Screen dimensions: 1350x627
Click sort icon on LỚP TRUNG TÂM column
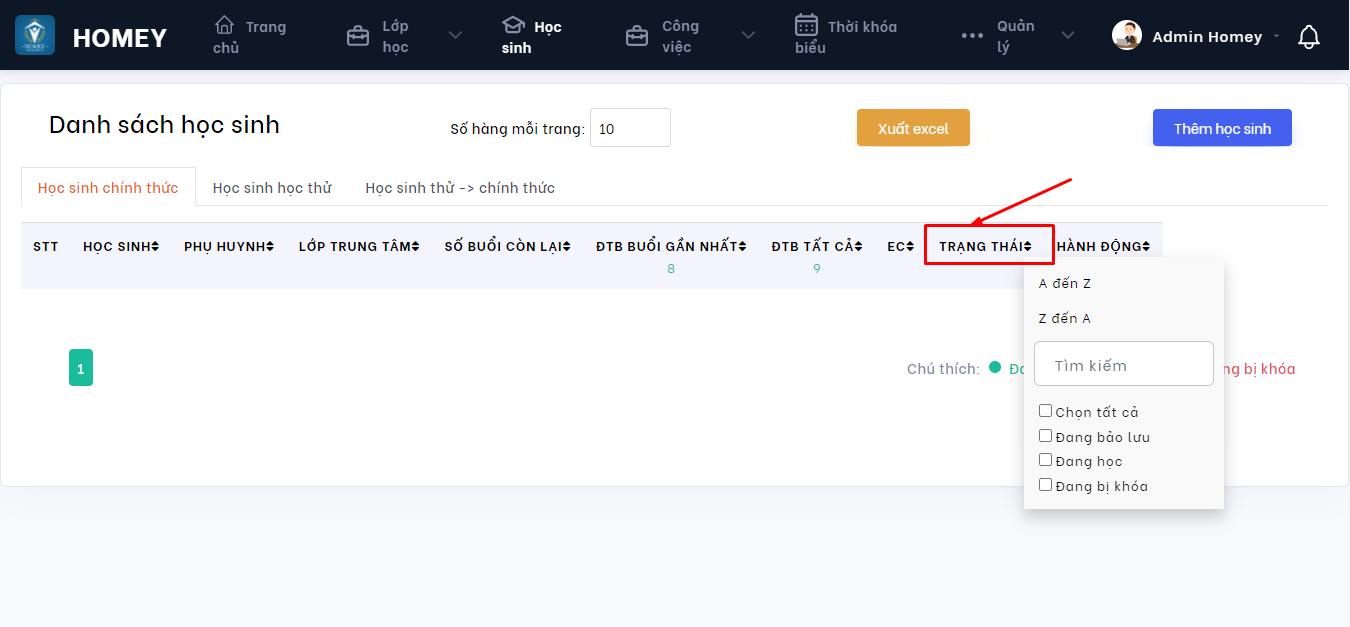(x=416, y=247)
